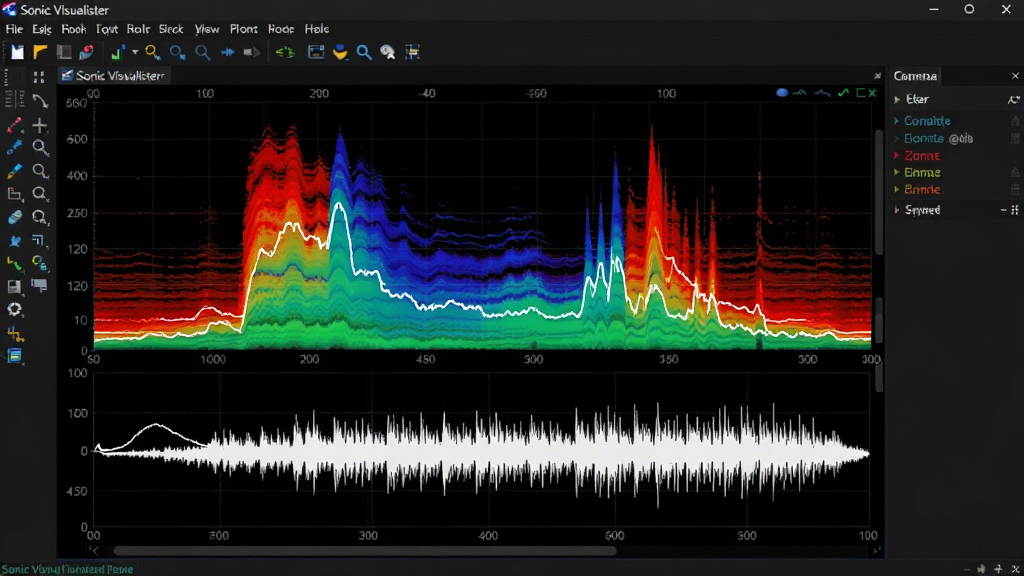Image resolution: width=1024 pixels, height=576 pixels.
Task: Expand the red Zonne tree item
Action: pyautogui.click(x=897, y=155)
